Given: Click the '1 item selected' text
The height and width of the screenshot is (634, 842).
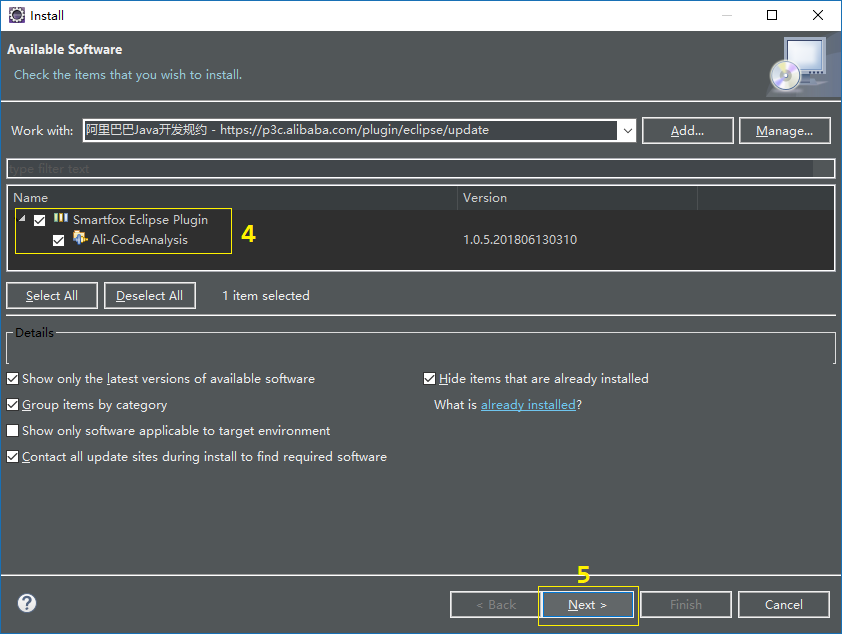Looking at the screenshot, I should (x=266, y=296).
